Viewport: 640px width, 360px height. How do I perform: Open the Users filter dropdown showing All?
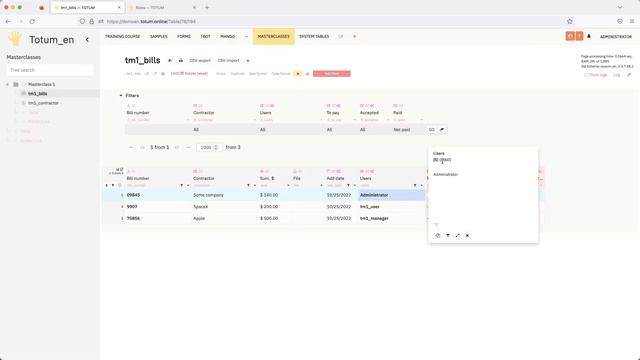291,130
